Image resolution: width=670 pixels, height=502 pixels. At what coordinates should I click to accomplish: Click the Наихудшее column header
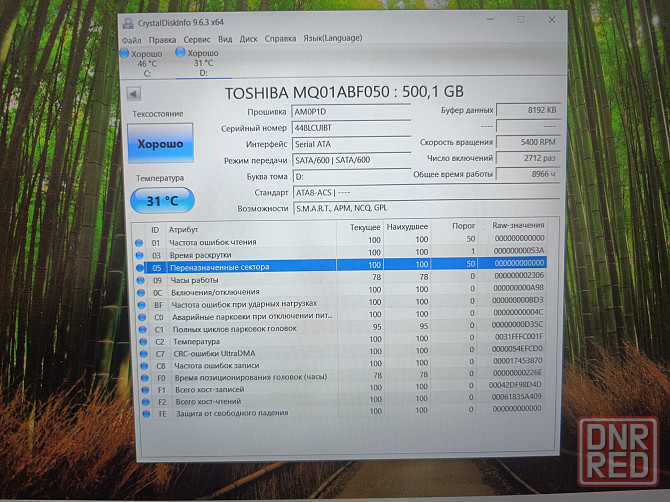click(x=407, y=227)
